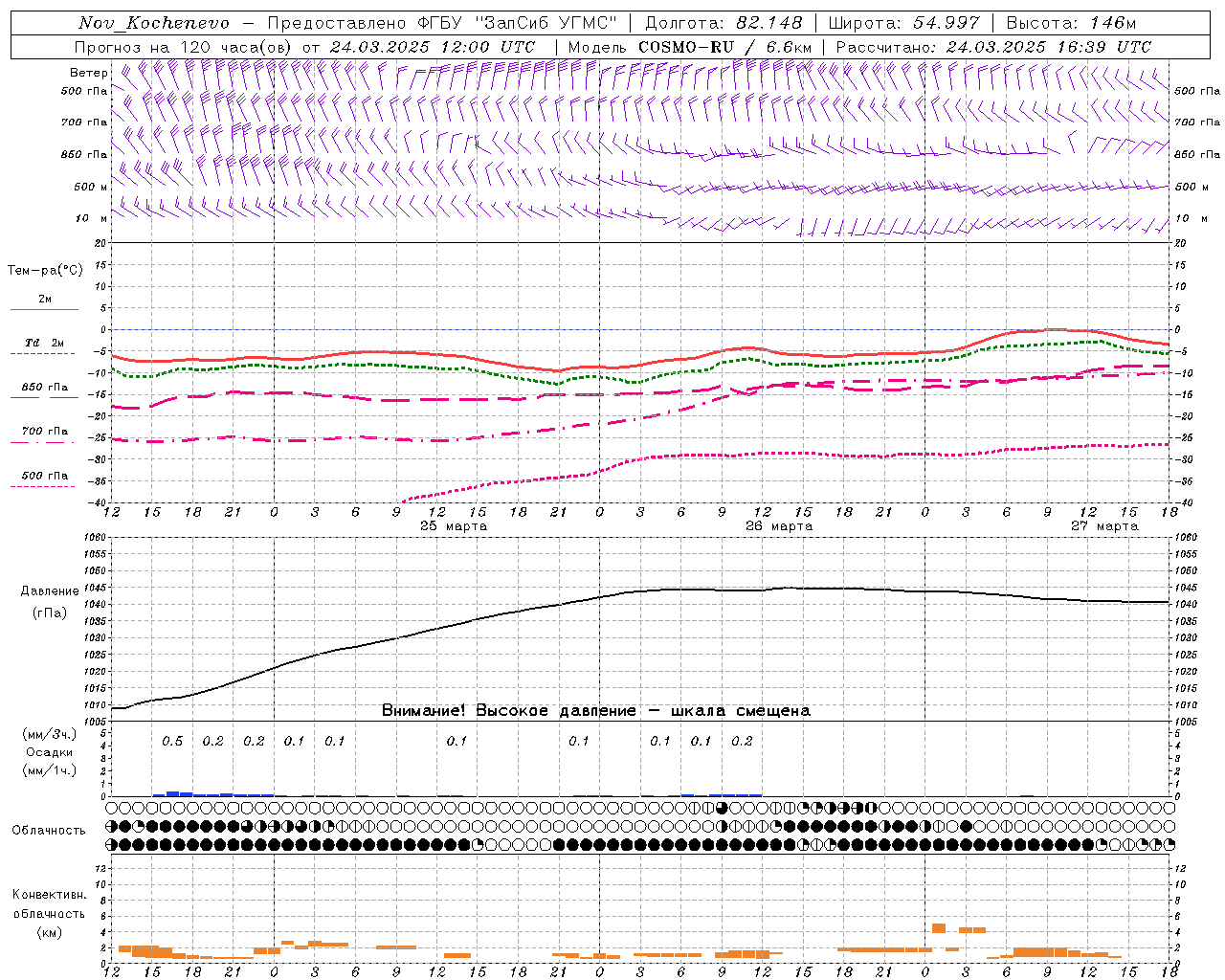This screenshot has height=980, width=1225.
Task: Select the "Высота: 146м" elevation text
Action: (1071, 23)
